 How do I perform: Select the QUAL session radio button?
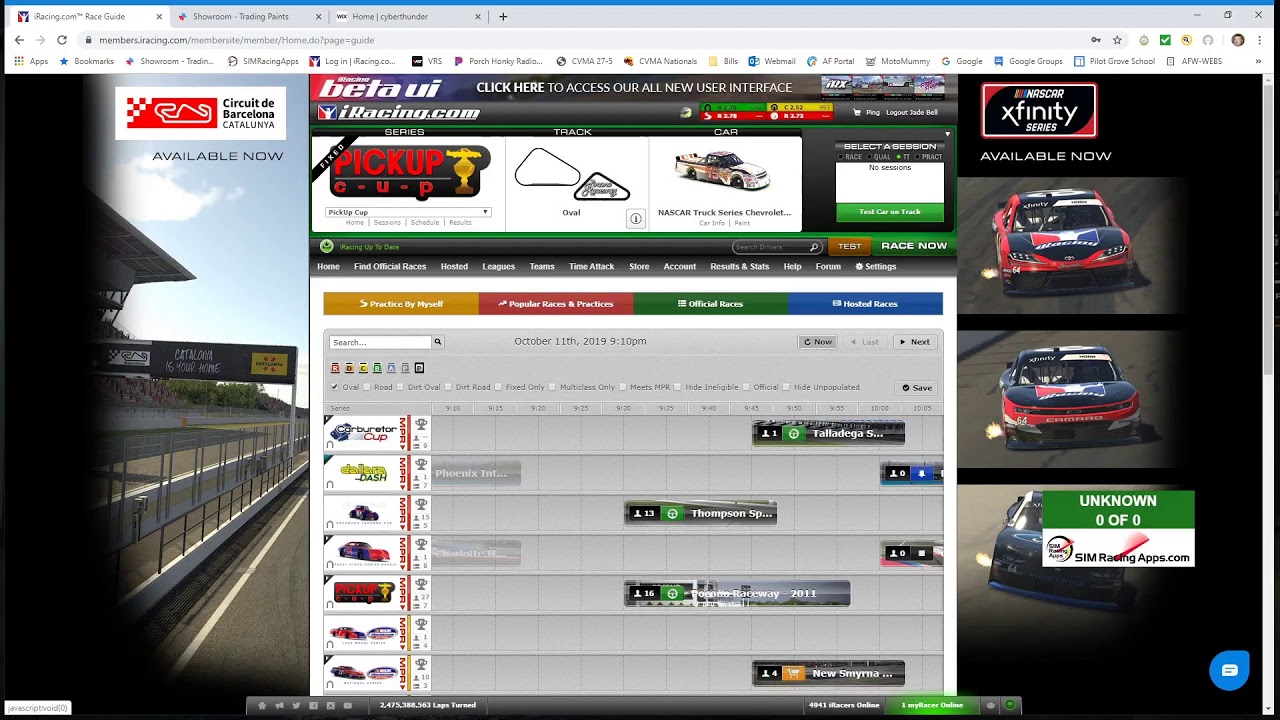[871, 157]
